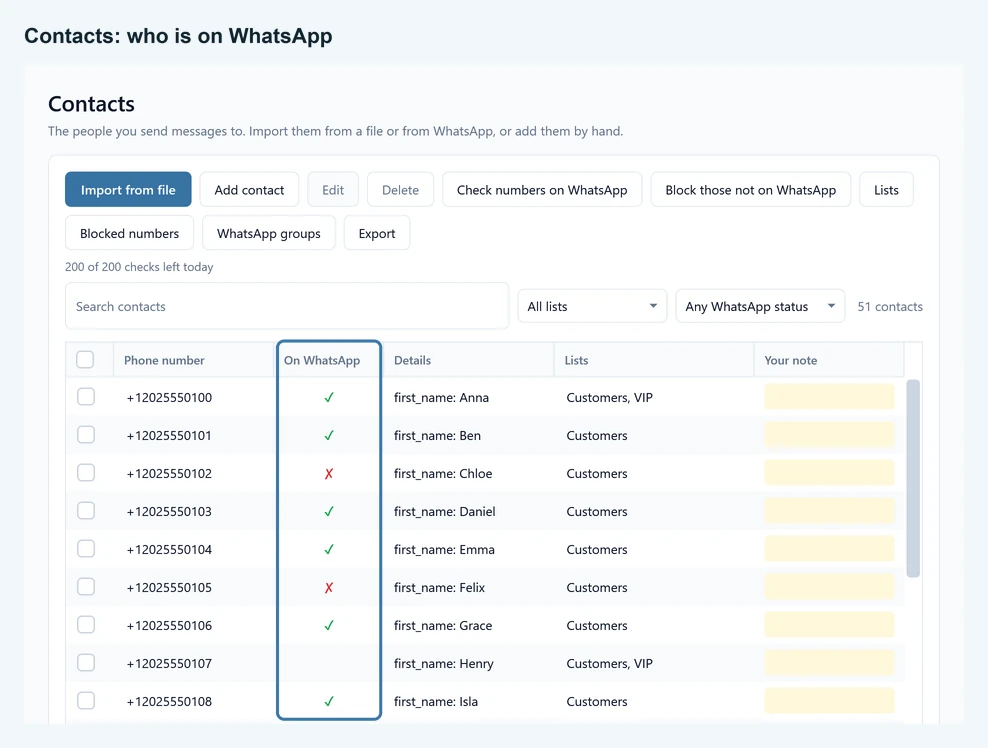Click 'Customers' in Grace's row
Image resolution: width=988 pixels, height=748 pixels.
tap(597, 625)
